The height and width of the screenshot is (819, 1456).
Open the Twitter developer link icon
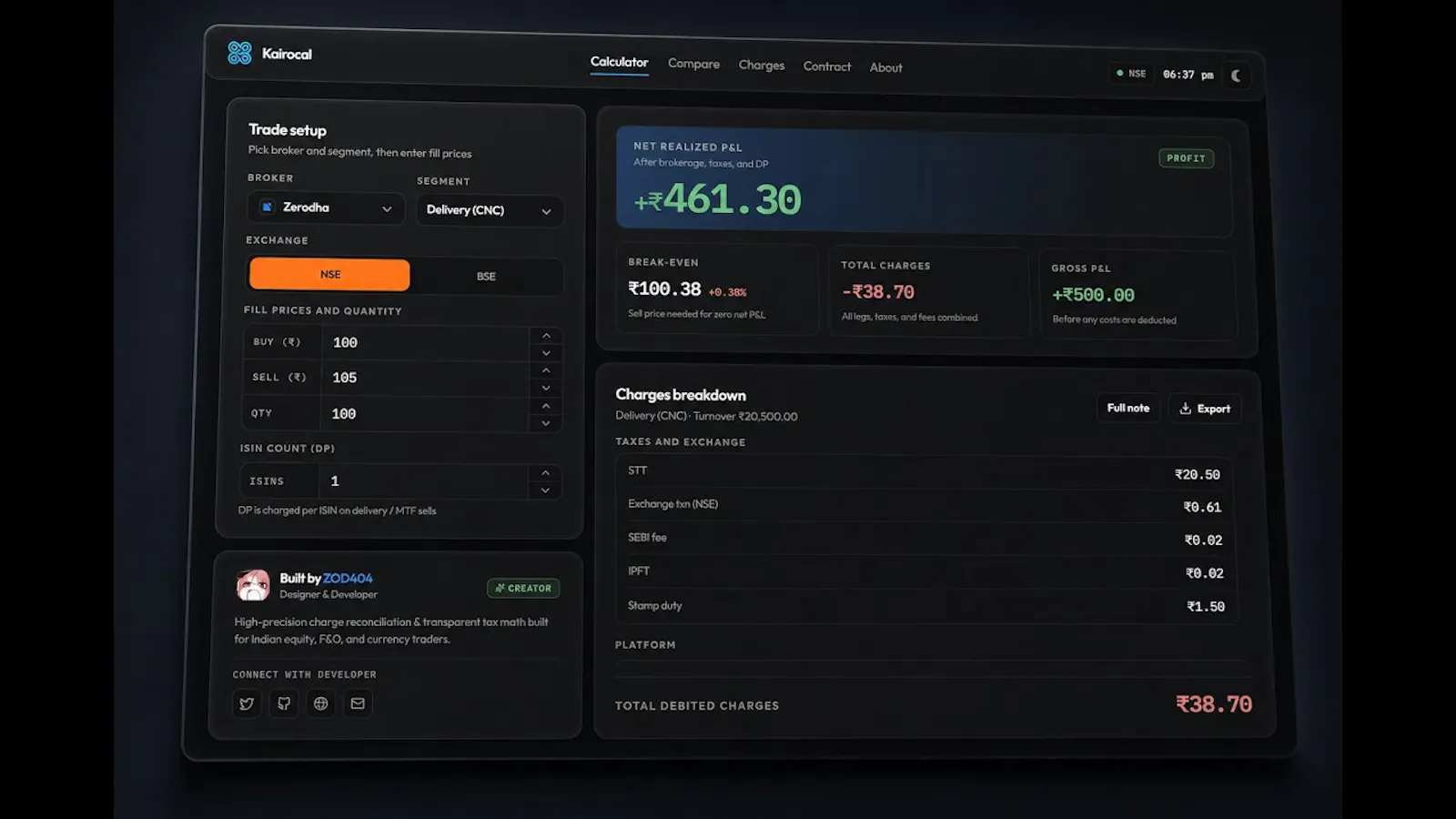tap(247, 703)
